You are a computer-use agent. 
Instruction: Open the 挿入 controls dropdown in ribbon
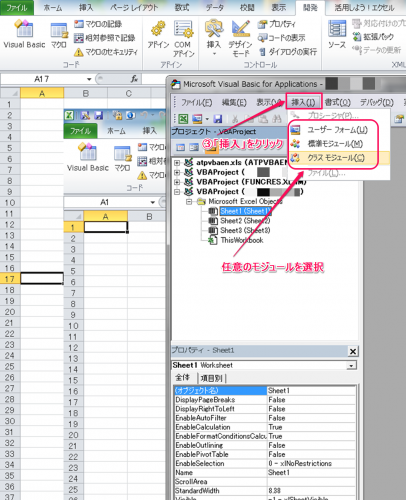tap(214, 38)
